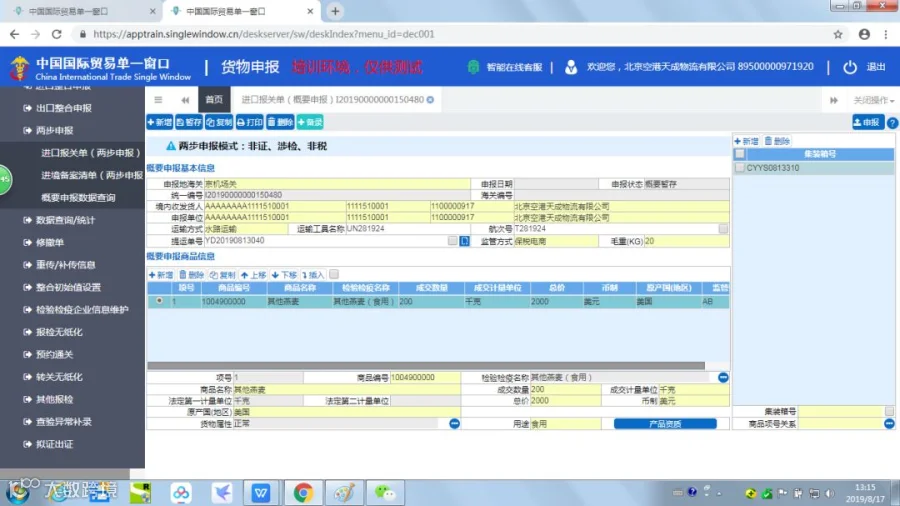The image size is (900, 506).
Task: Open the 关闭操作 dropdown
Action: pyautogui.click(x=873, y=100)
